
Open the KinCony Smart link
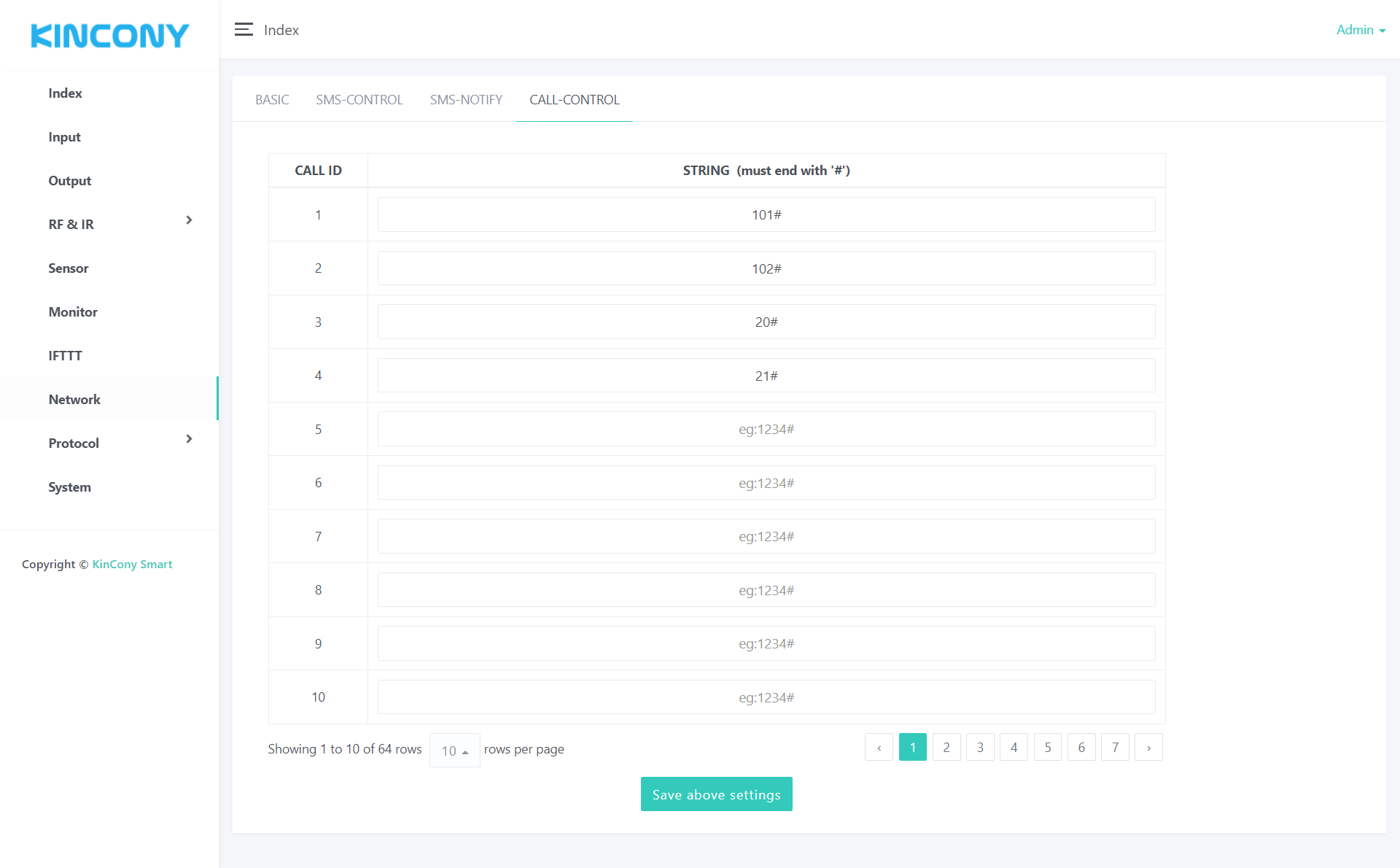(x=132, y=565)
